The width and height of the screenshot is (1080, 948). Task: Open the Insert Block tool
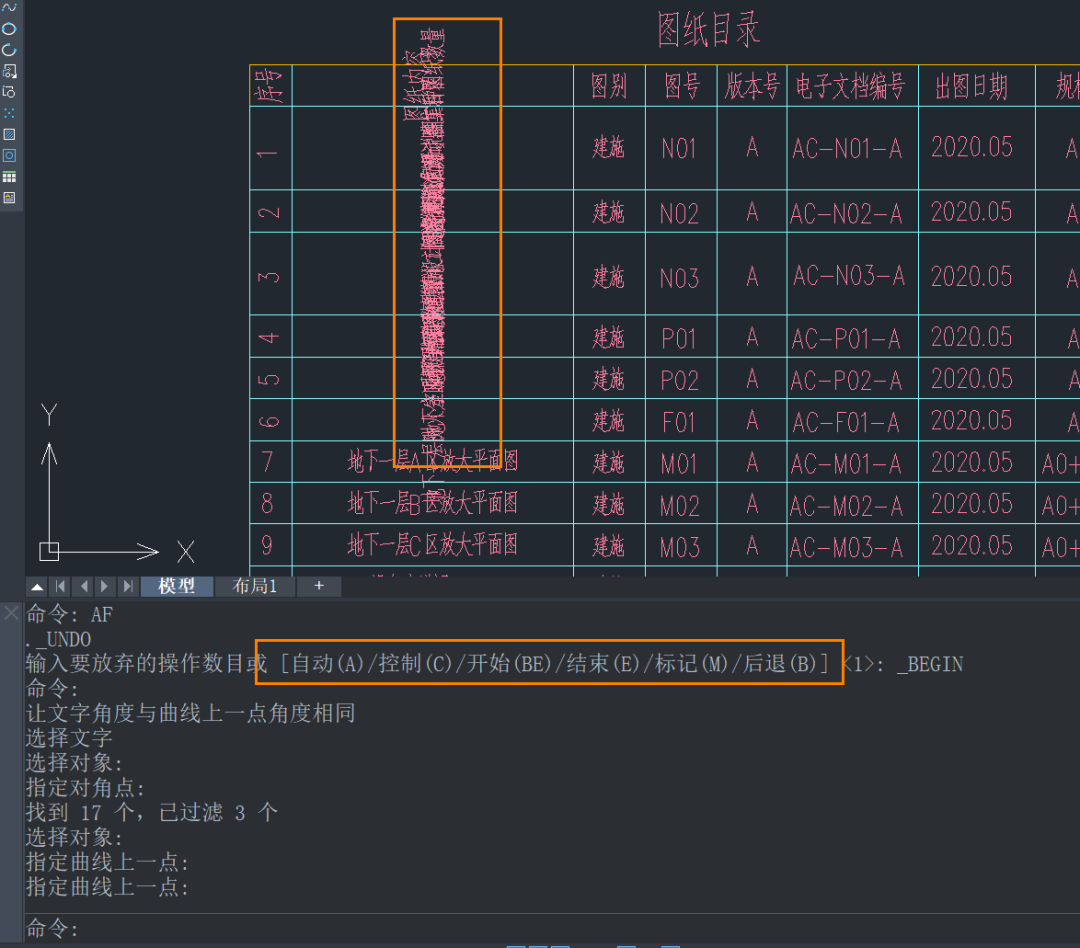10,71
